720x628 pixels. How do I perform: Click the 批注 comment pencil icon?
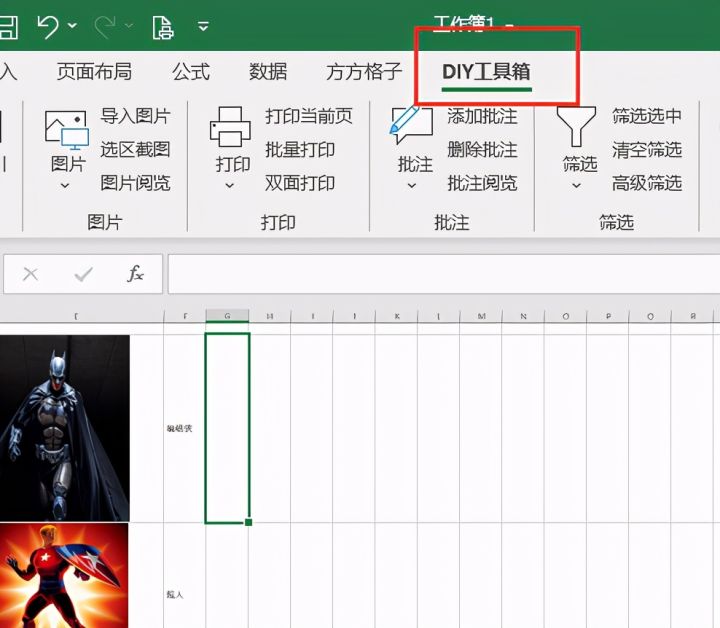tap(411, 126)
